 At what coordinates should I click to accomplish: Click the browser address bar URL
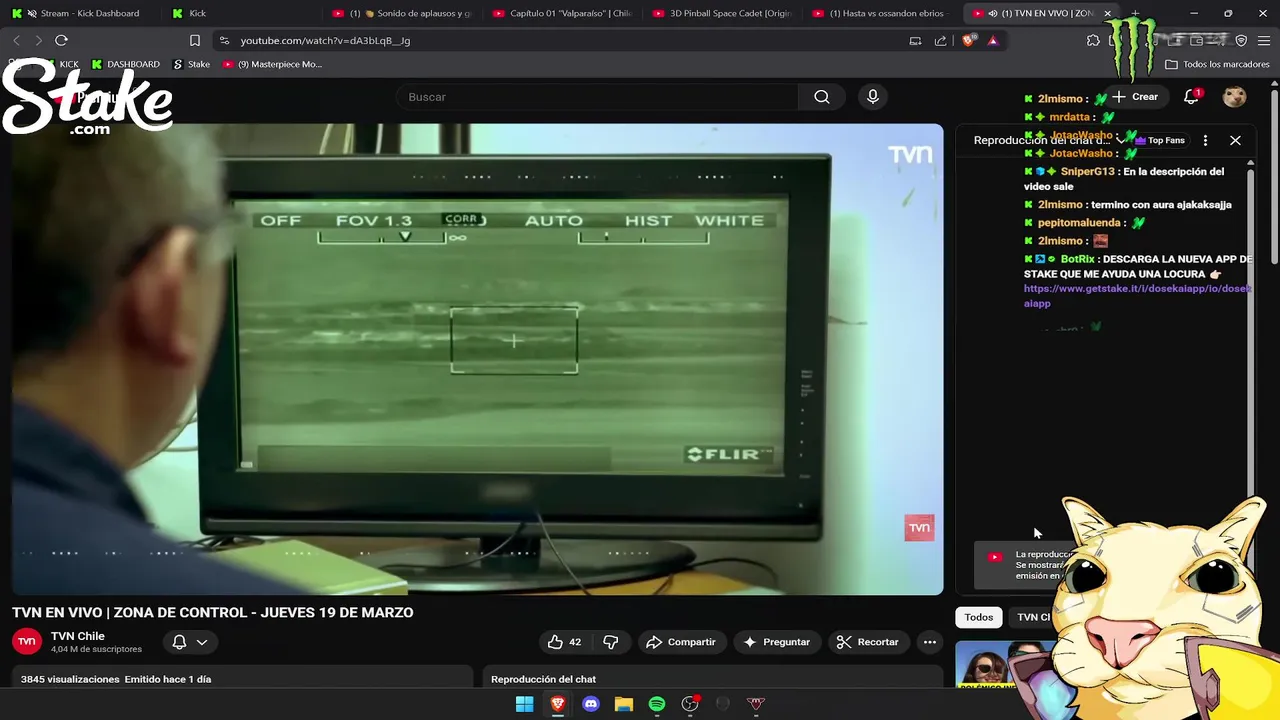[326, 40]
